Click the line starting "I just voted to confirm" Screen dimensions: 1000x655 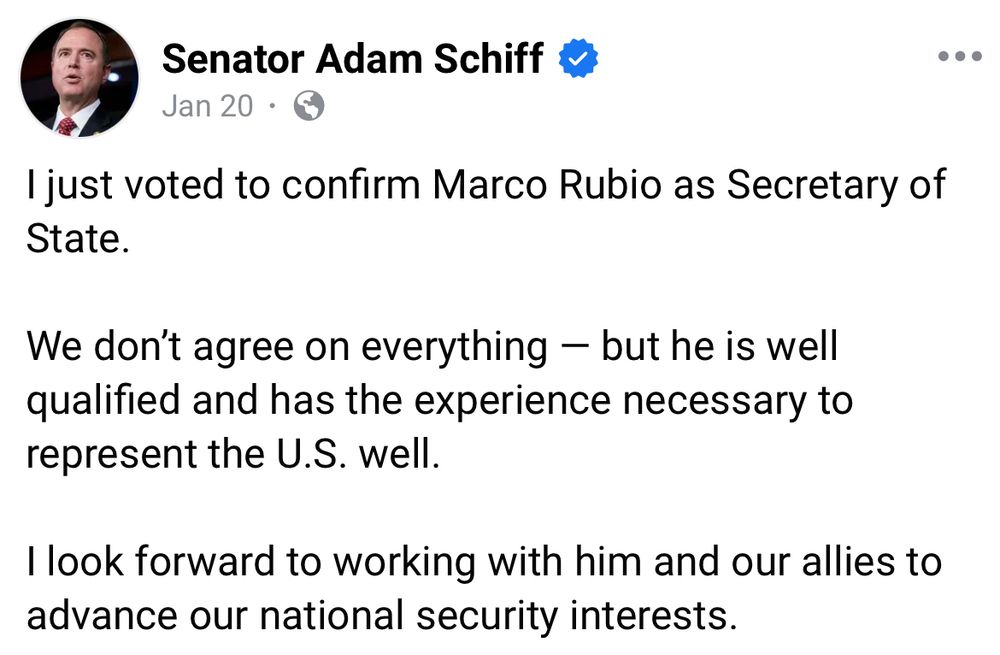pos(486,186)
